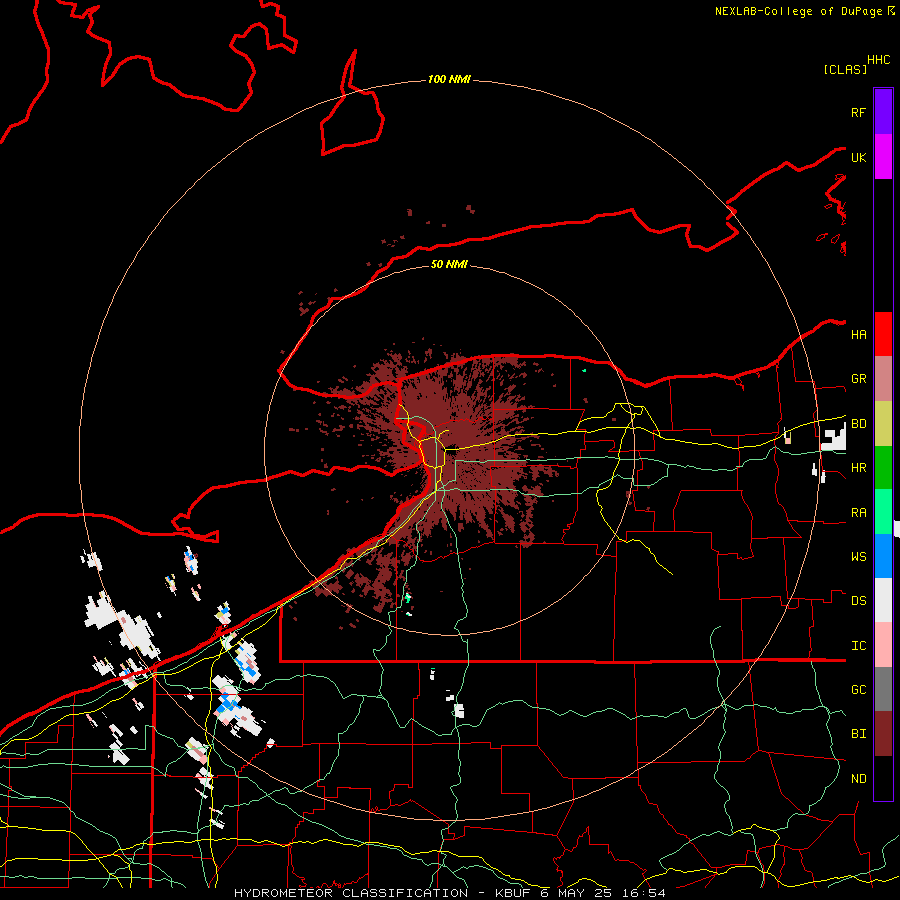
Task: Click the HYDROMETEOR CLASSIFICATION title text
Action: tap(351, 893)
